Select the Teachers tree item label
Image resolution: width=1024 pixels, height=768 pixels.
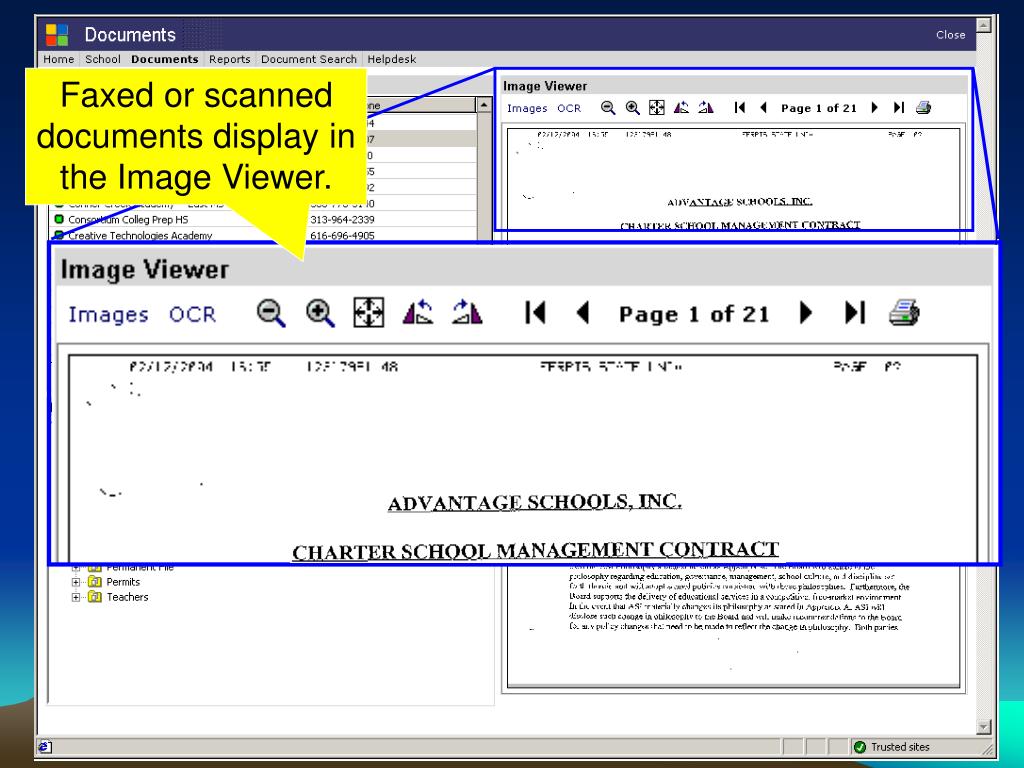click(x=127, y=597)
